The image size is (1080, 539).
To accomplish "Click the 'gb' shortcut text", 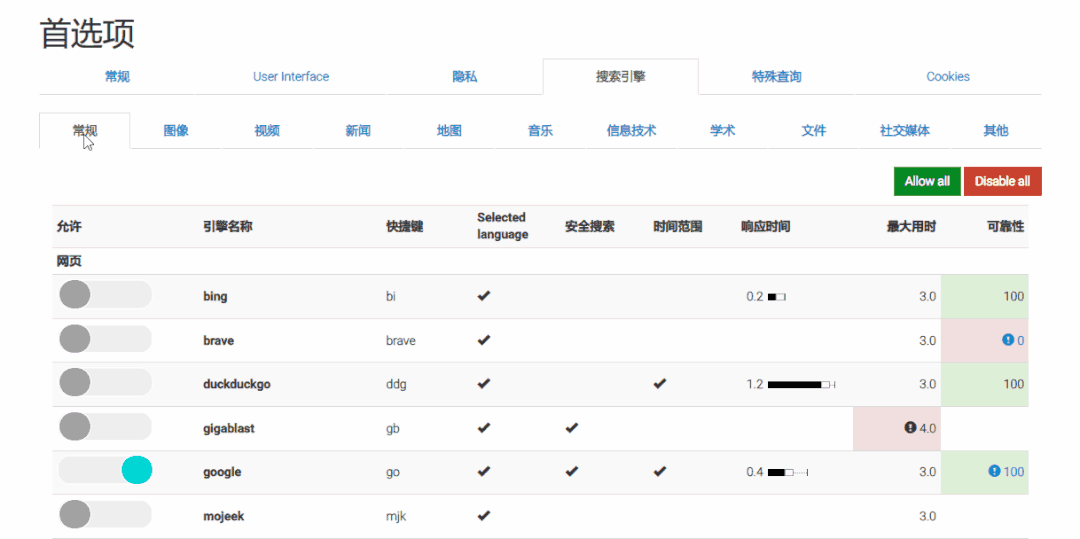I will [393, 428].
